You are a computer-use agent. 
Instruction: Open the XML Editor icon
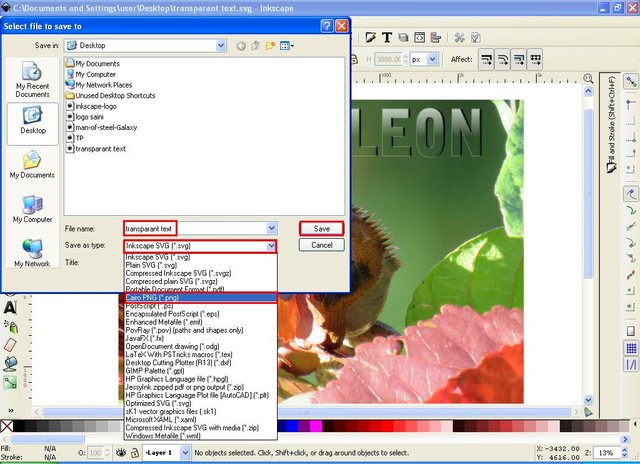[420, 38]
